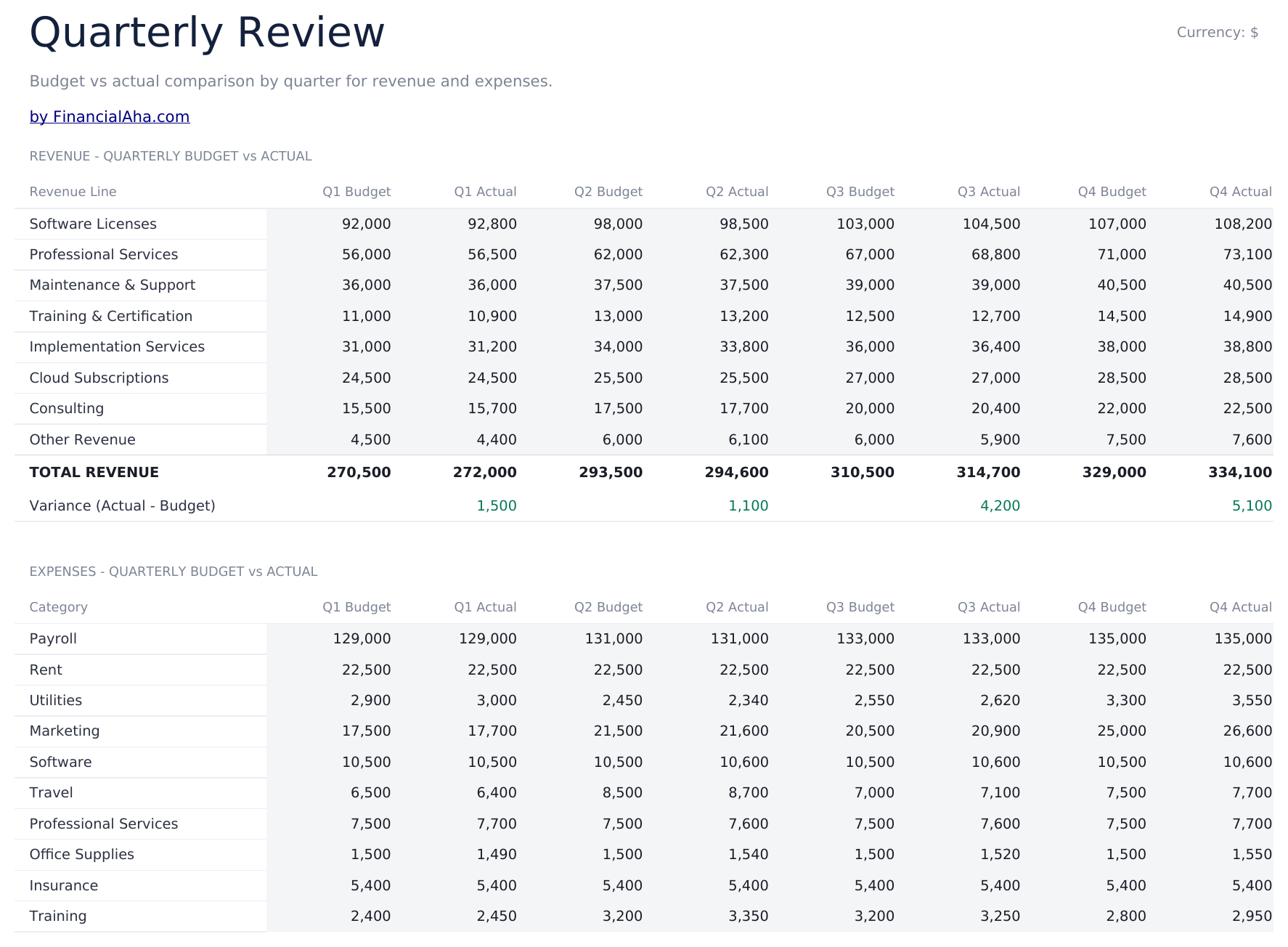Click the Quarterly Review title
The height and width of the screenshot is (947, 1288).
pyautogui.click(x=207, y=33)
